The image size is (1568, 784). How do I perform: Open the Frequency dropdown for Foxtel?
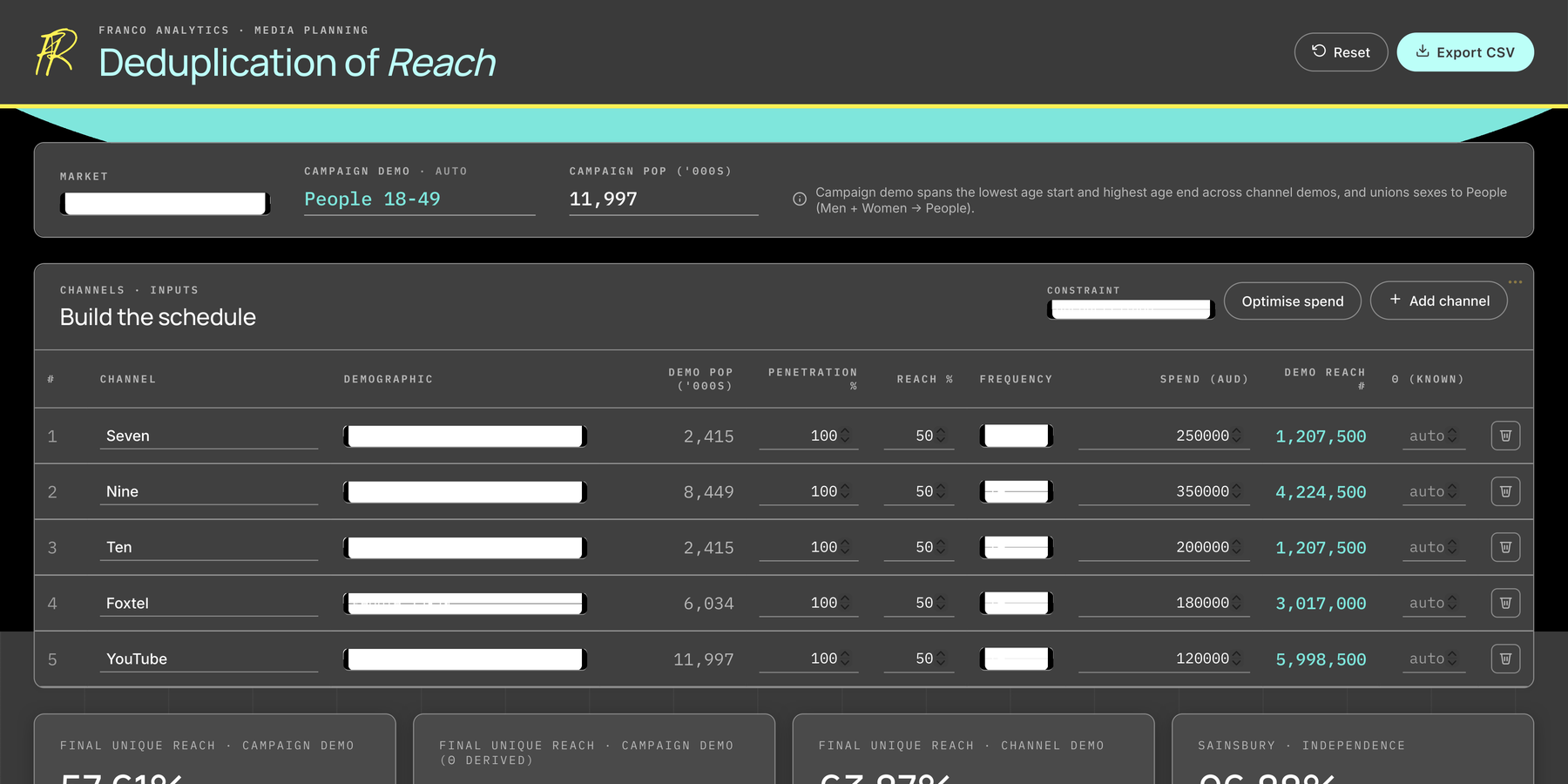click(1017, 603)
